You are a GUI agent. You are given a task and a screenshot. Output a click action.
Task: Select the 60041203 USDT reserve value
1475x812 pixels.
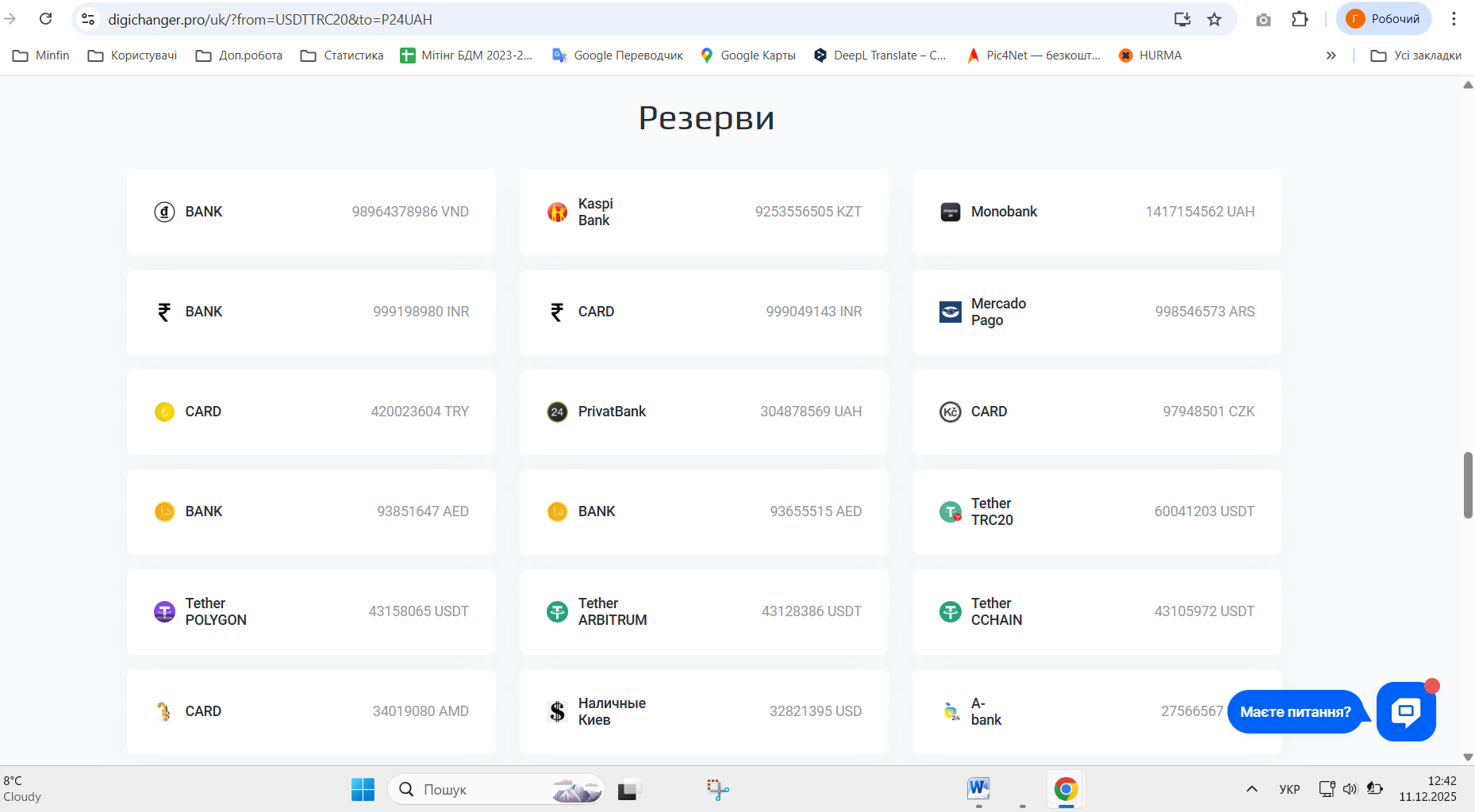pyautogui.click(x=1204, y=511)
